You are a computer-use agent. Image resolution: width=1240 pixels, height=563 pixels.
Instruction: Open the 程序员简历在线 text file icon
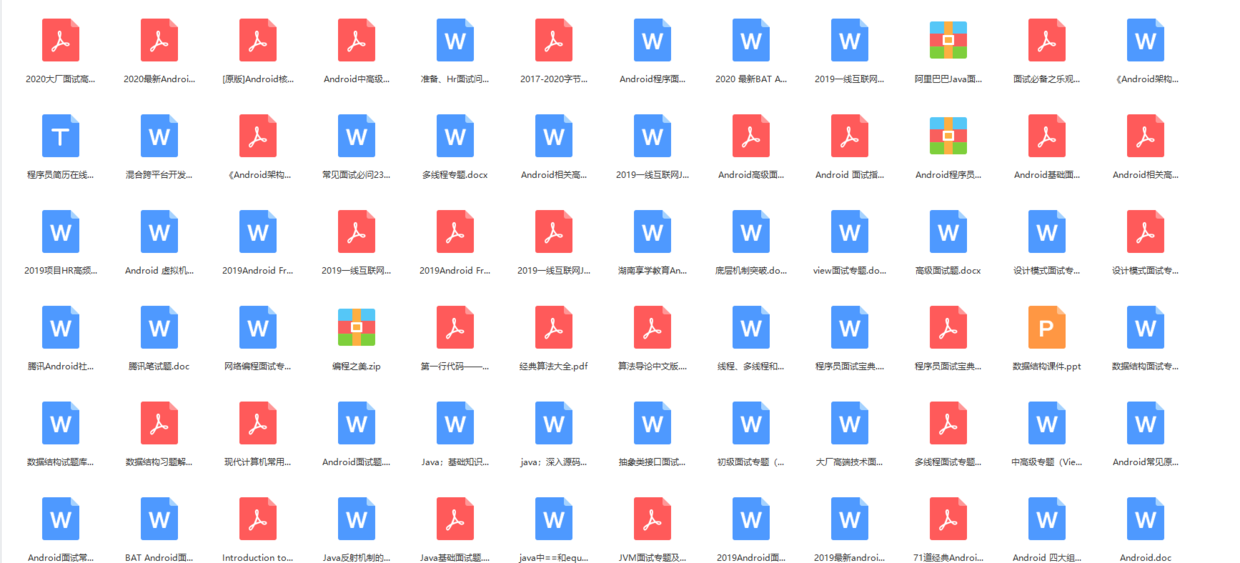point(60,136)
